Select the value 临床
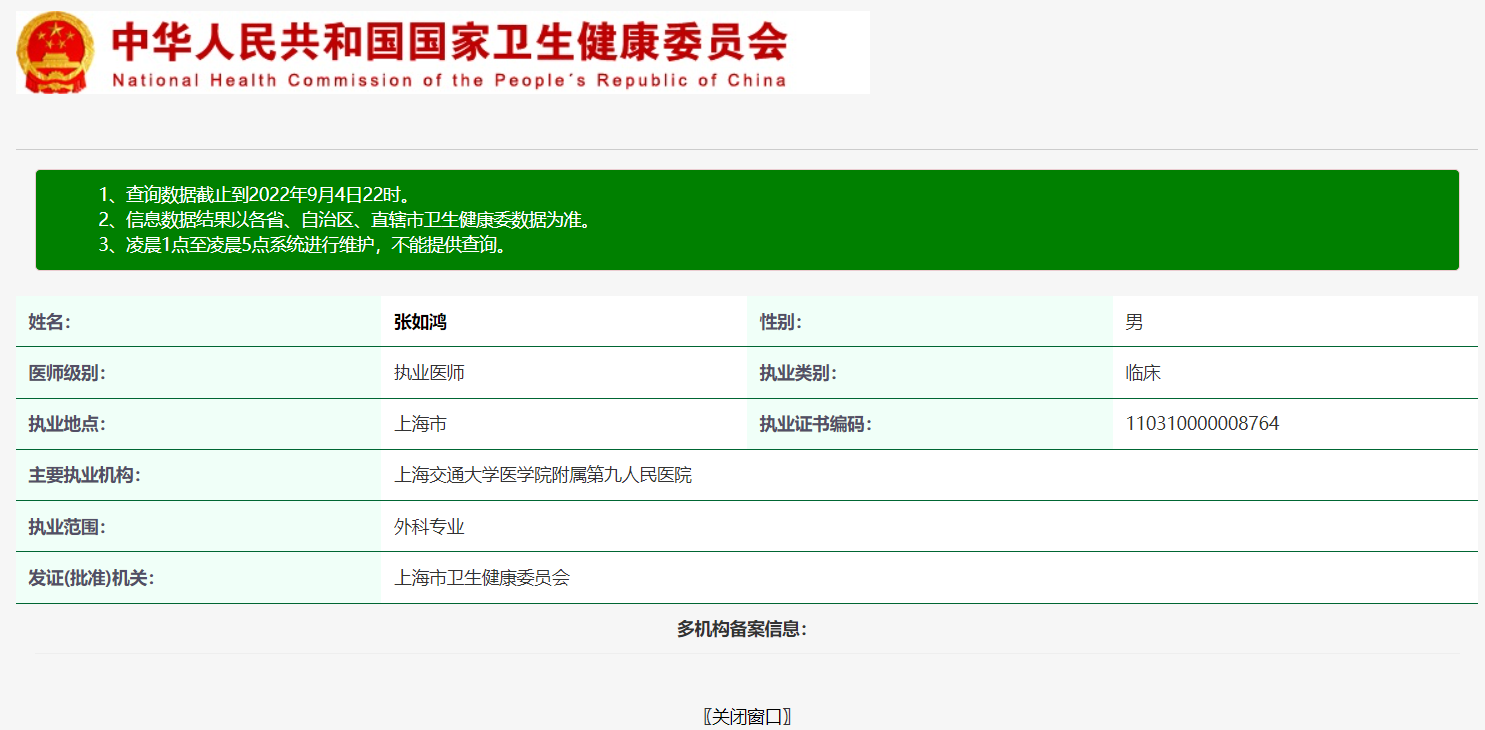Image resolution: width=1485 pixels, height=730 pixels. coord(1143,373)
